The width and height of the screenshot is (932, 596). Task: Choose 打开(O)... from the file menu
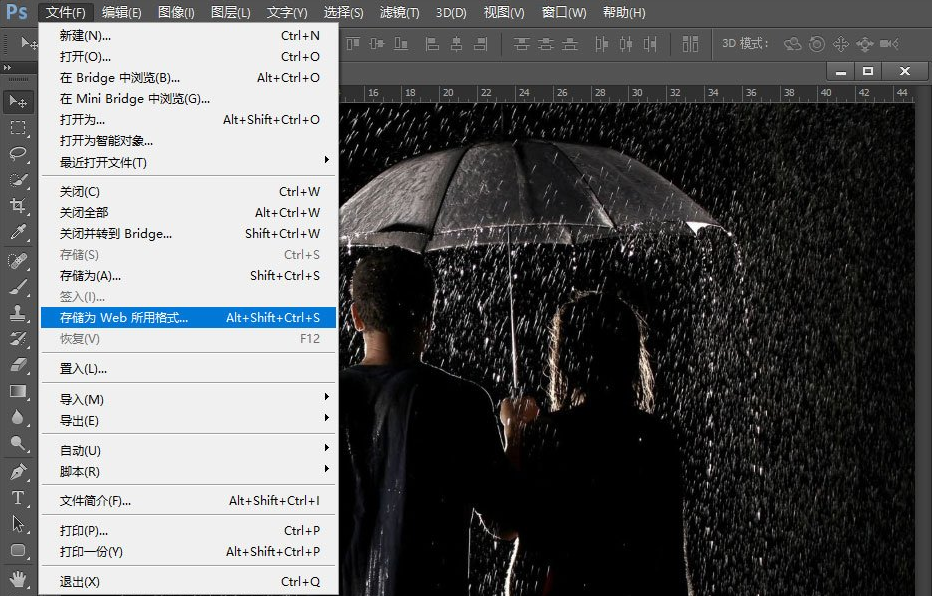click(x=189, y=56)
